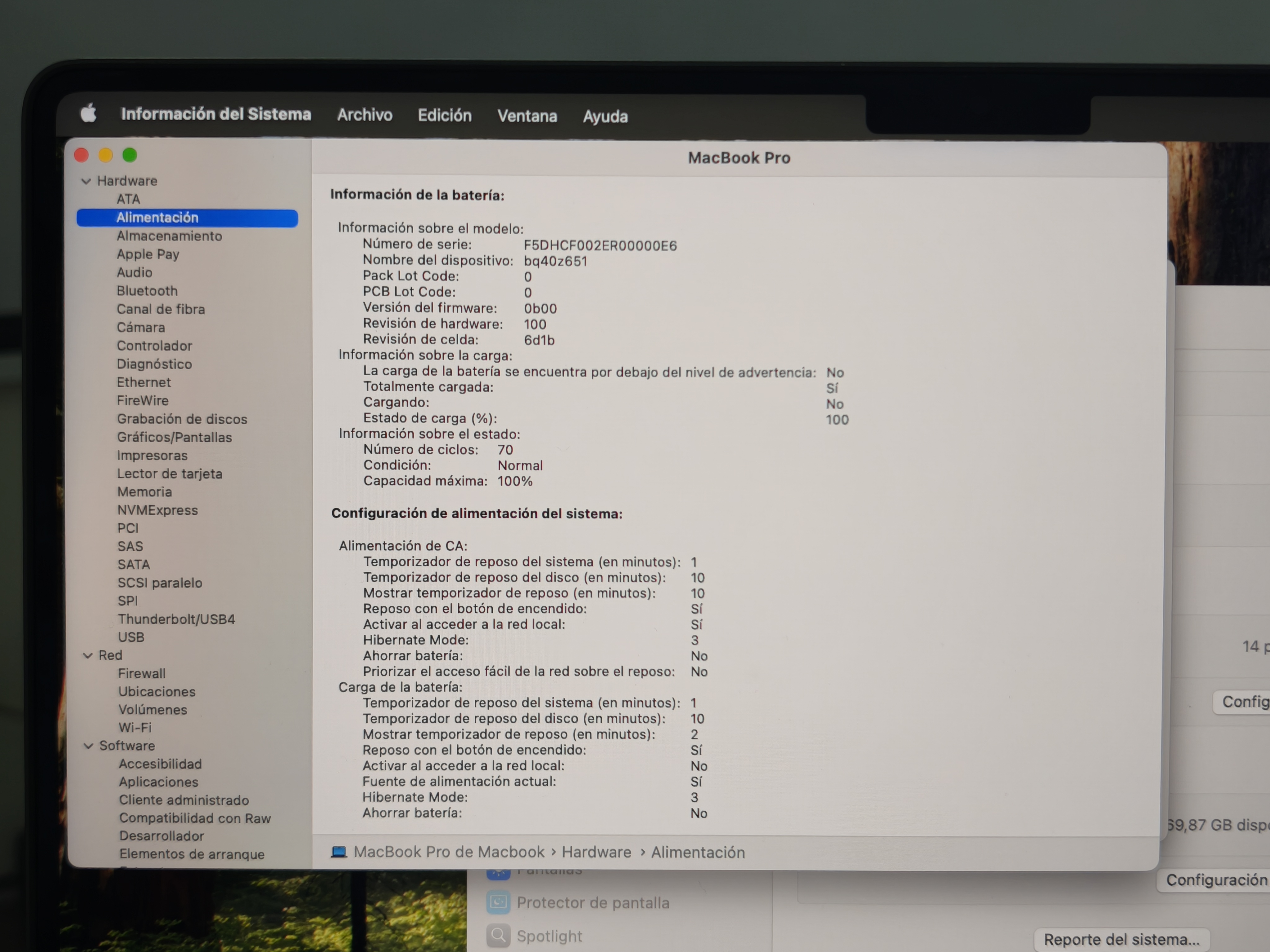1270x952 pixels.
Task: Collapse the Software section chevron
Action: click(x=88, y=746)
